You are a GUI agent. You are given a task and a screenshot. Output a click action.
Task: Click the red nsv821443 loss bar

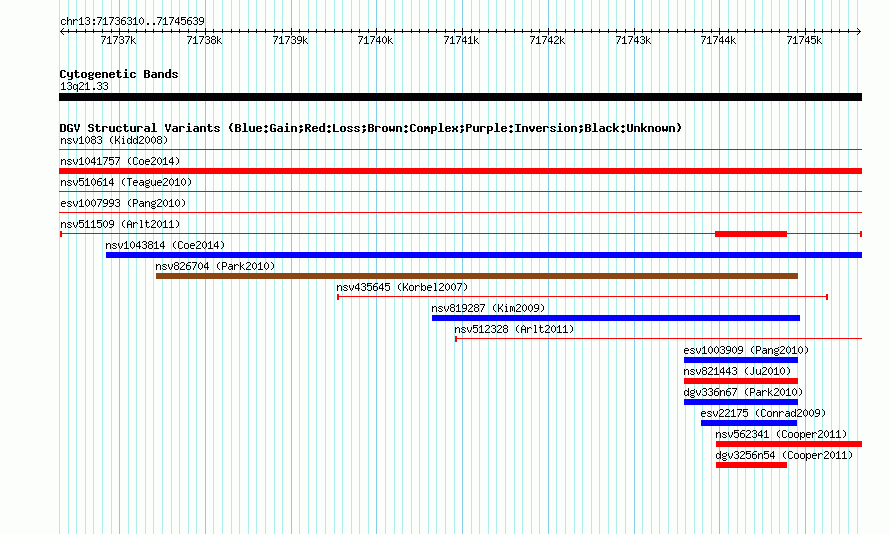point(741,381)
